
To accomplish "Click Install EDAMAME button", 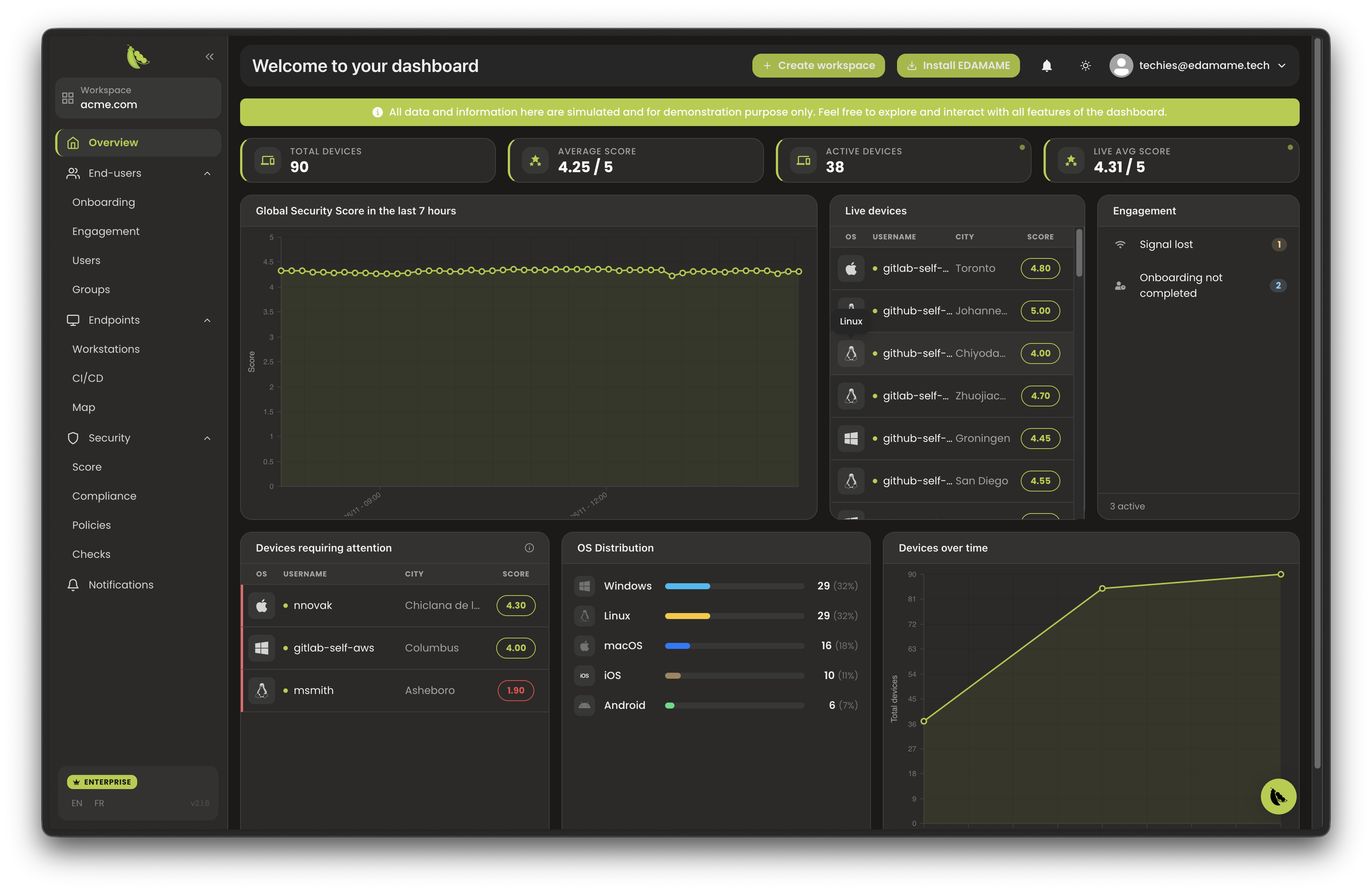I will coord(957,66).
